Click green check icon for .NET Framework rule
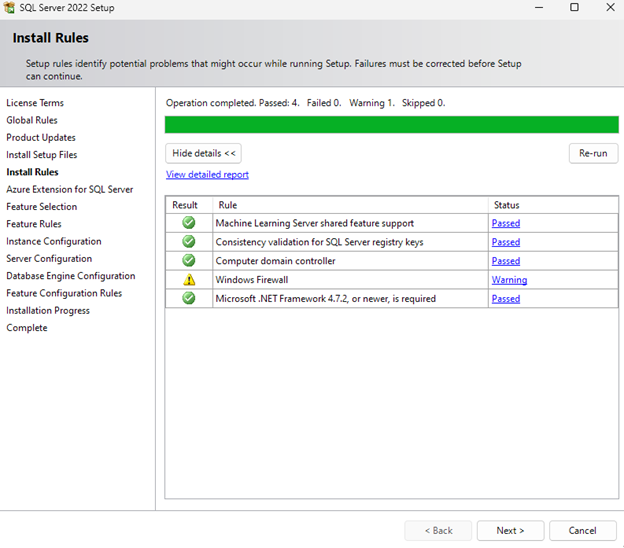The image size is (624, 548). (189, 298)
